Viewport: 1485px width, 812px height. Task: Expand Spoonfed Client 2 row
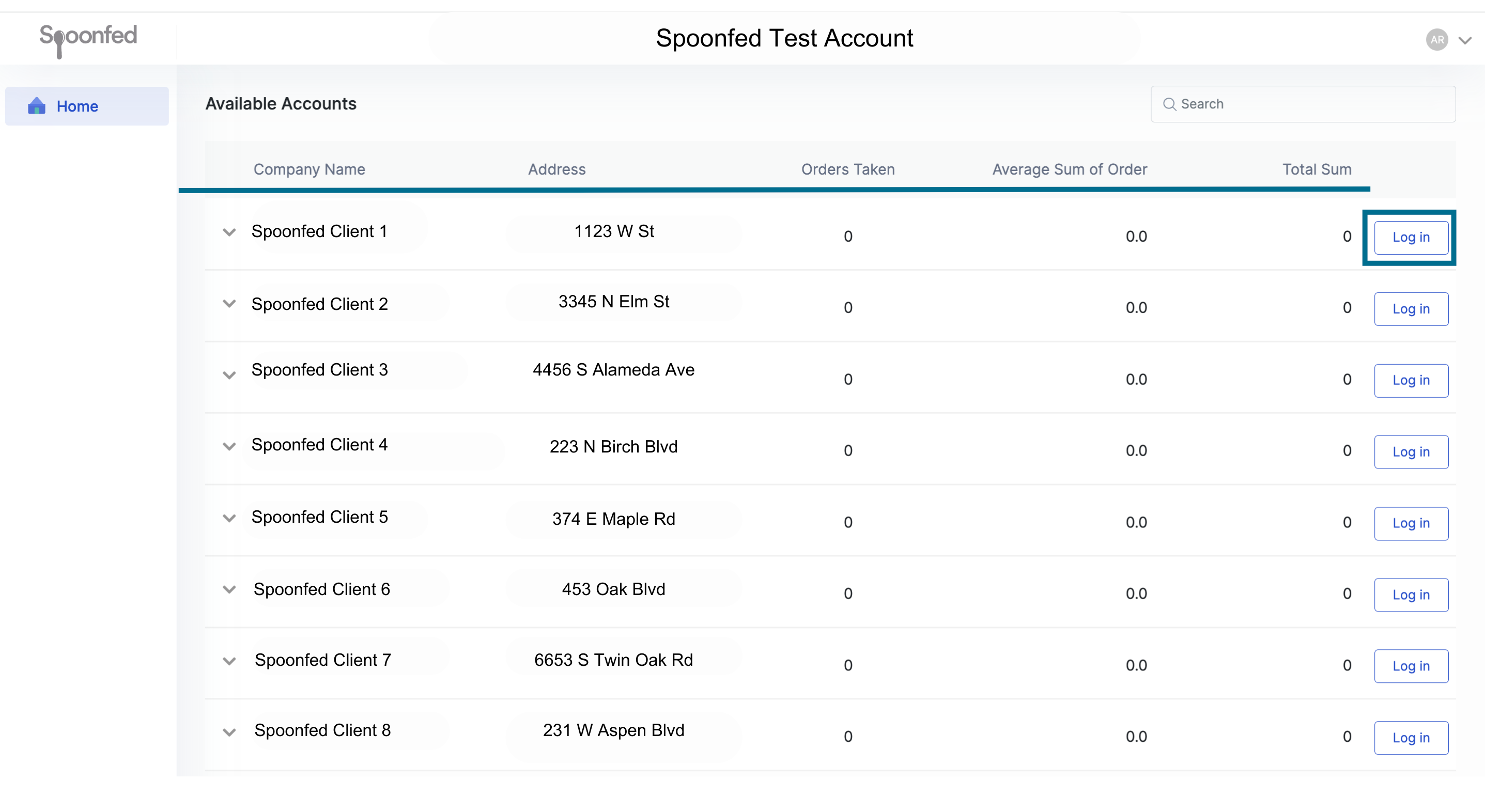tap(229, 304)
